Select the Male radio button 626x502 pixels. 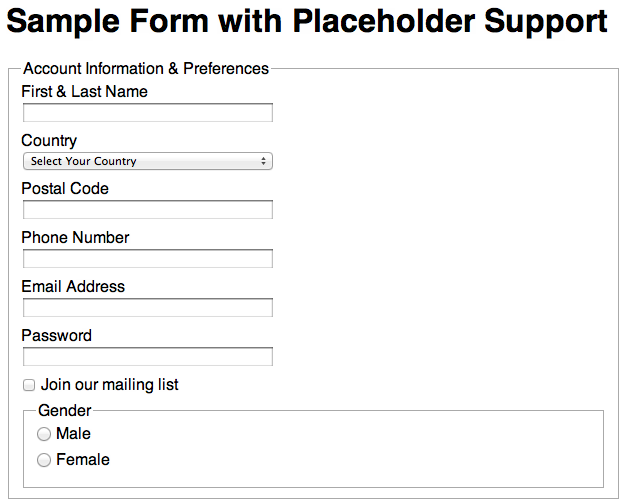click(44, 434)
